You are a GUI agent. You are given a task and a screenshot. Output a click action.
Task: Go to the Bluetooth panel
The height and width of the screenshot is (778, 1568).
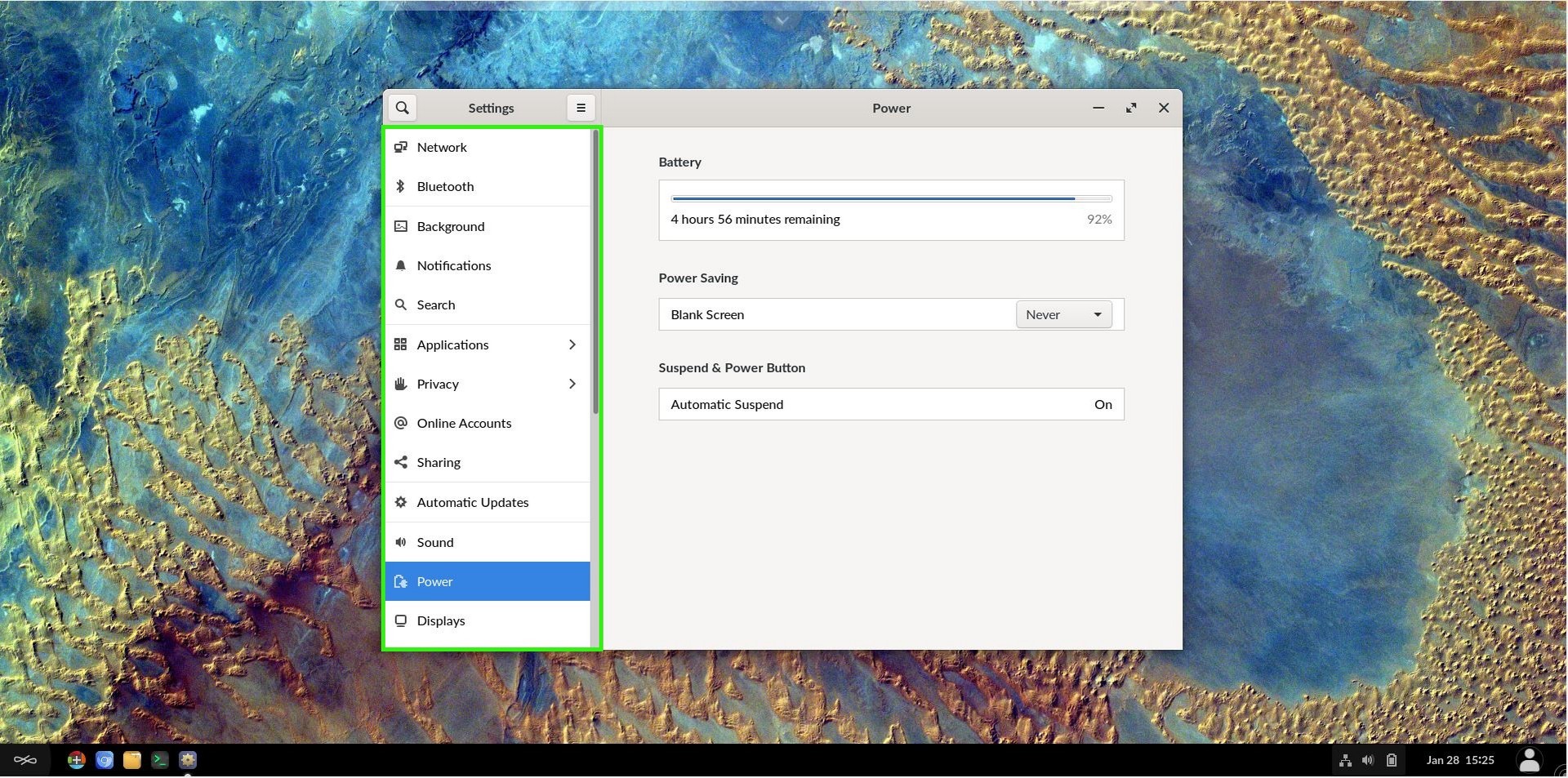(x=488, y=186)
